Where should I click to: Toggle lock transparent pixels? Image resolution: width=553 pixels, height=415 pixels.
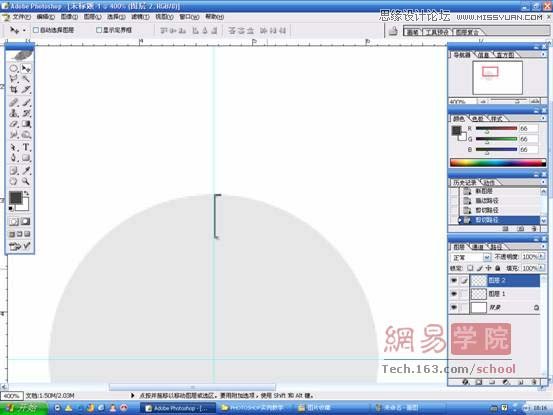[470, 268]
